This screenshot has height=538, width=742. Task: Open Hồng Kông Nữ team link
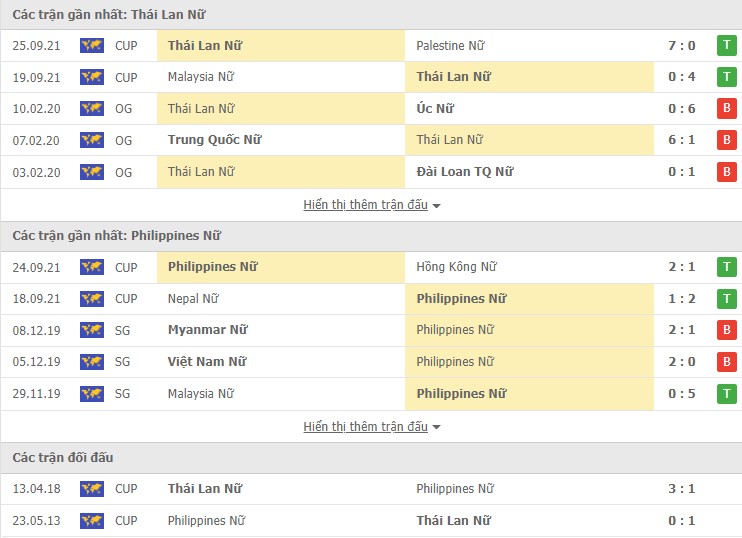(x=455, y=267)
